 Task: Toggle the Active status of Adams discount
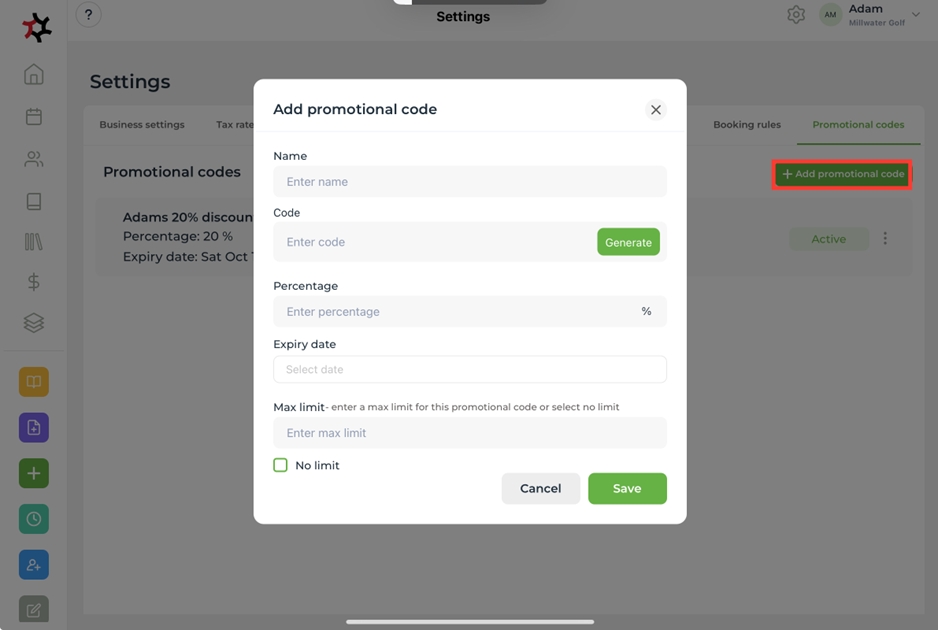click(828, 239)
